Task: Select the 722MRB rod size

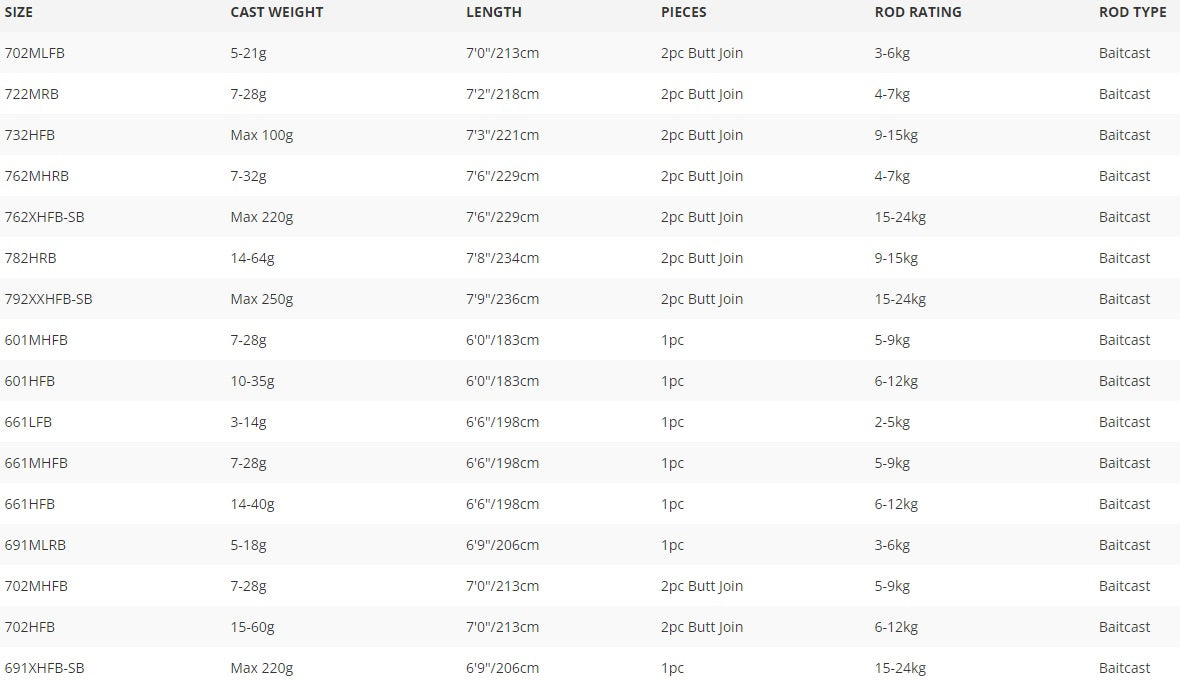Action: click(x=32, y=94)
